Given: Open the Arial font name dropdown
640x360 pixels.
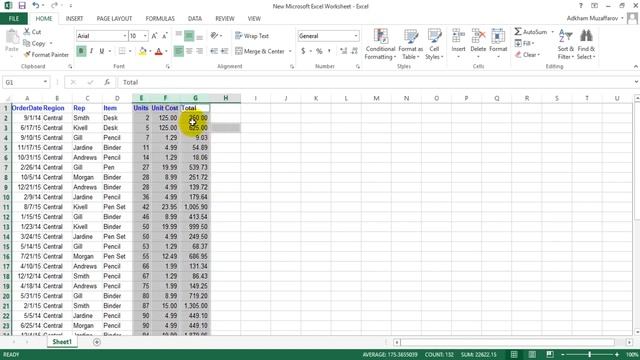Looking at the screenshot, I should click(124, 36).
